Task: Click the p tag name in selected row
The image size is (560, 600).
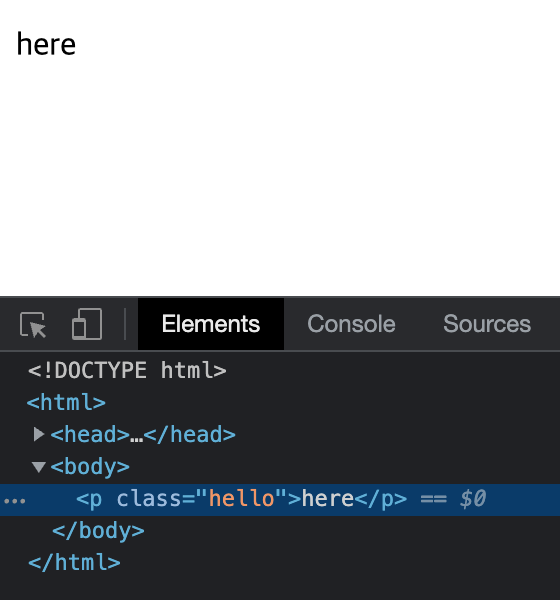Action: (96, 499)
